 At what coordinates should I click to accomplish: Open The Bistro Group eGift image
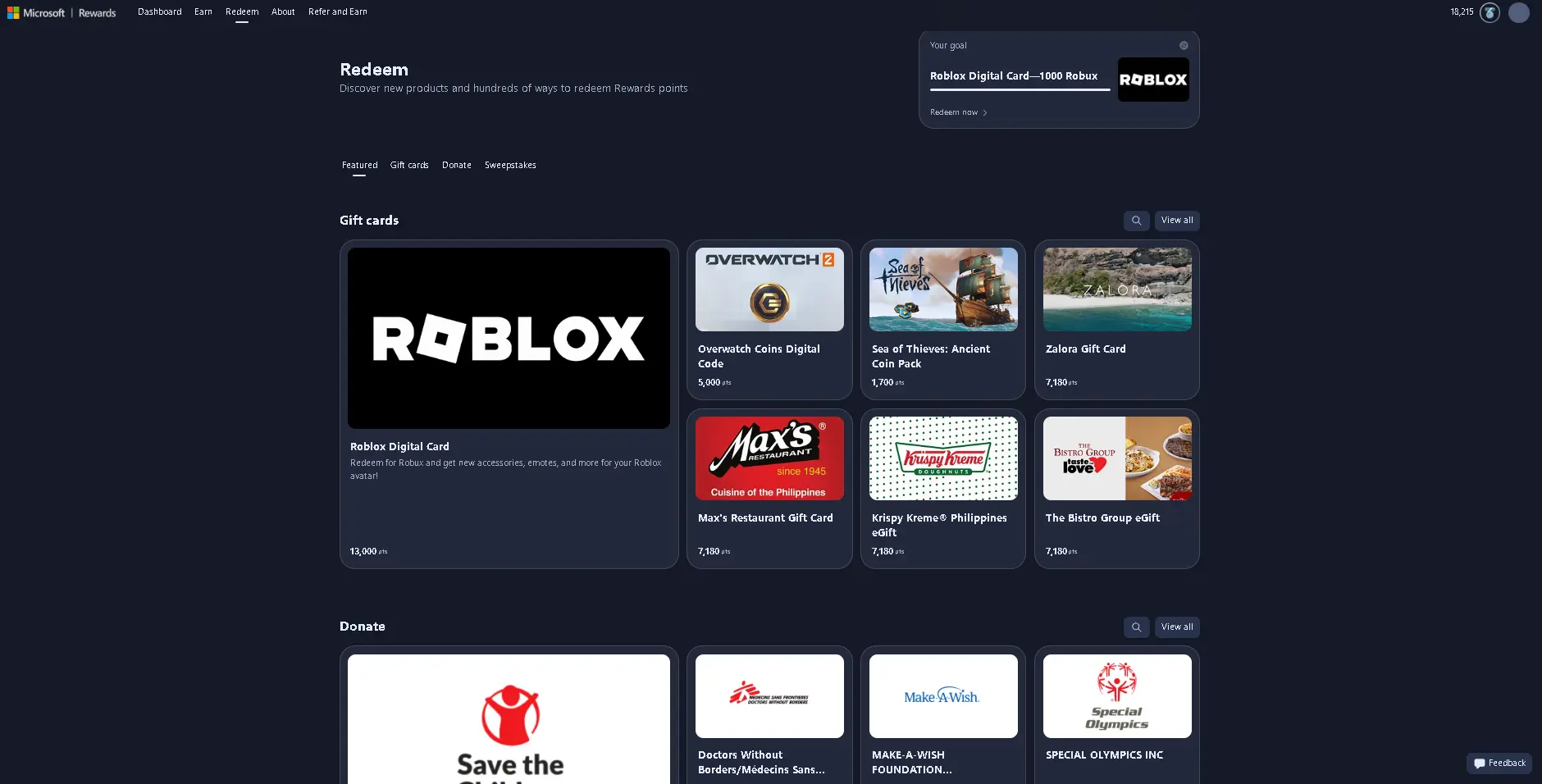point(1117,458)
